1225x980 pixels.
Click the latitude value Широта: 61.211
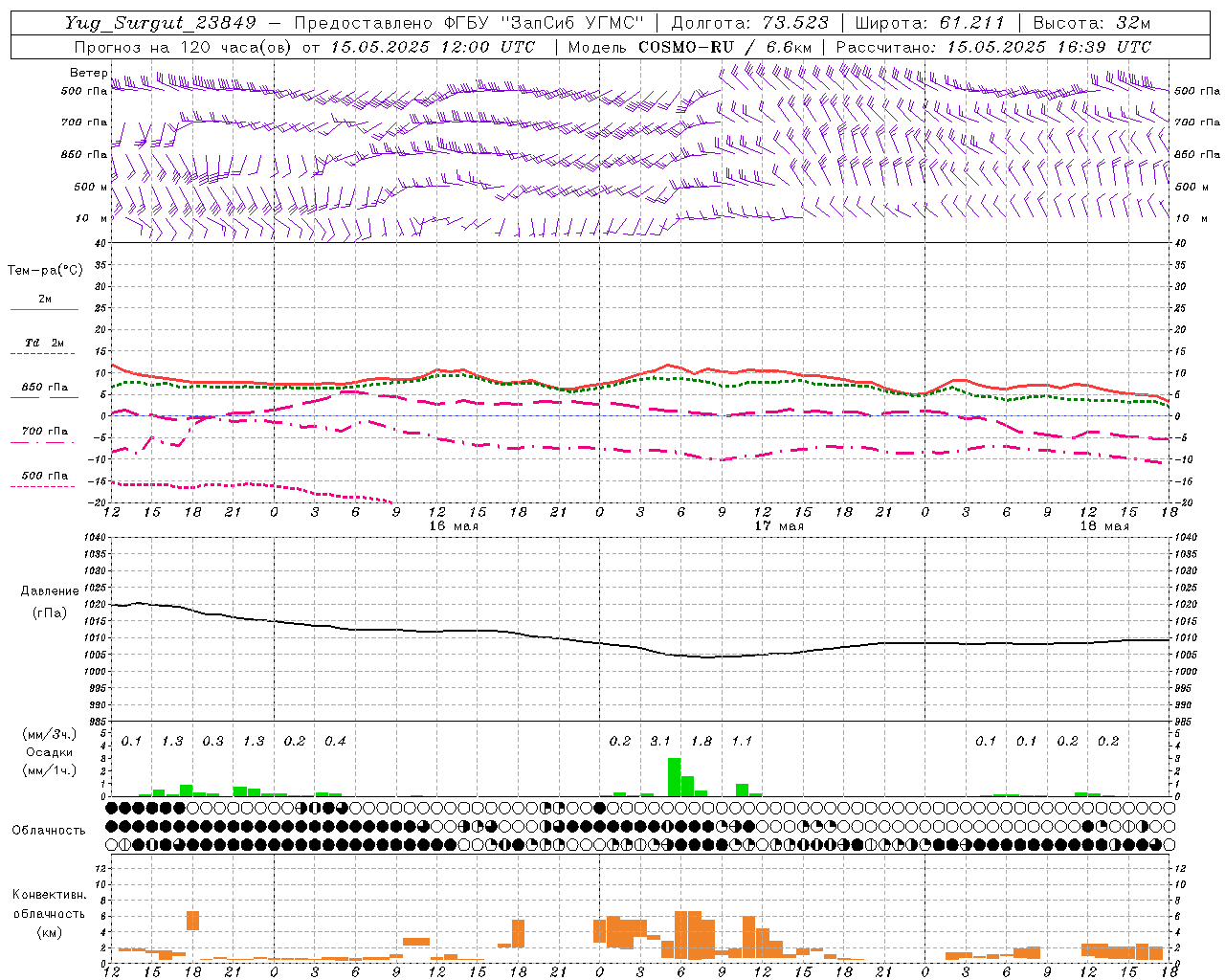[929, 23]
